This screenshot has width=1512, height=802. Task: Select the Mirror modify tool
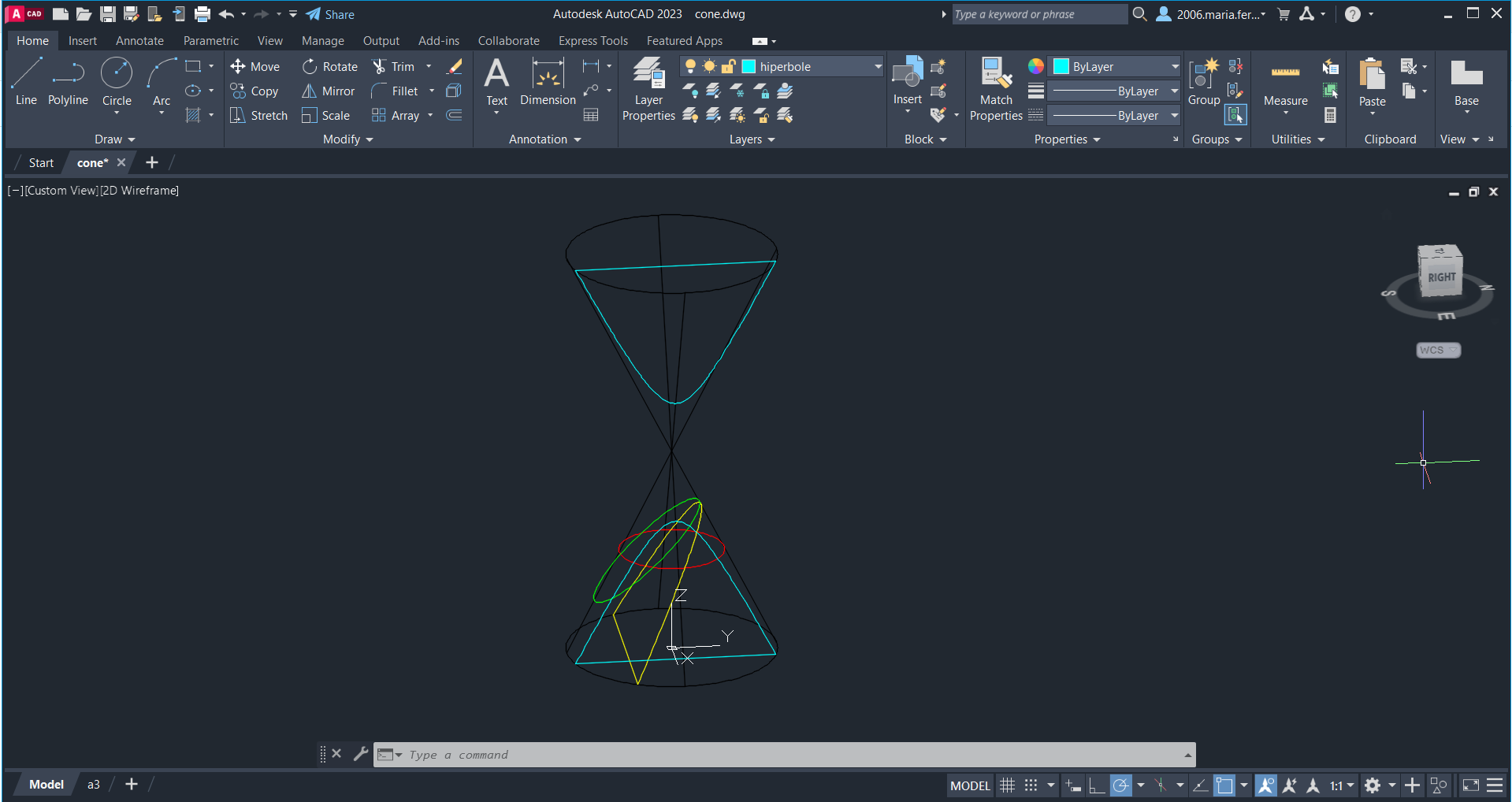click(329, 91)
